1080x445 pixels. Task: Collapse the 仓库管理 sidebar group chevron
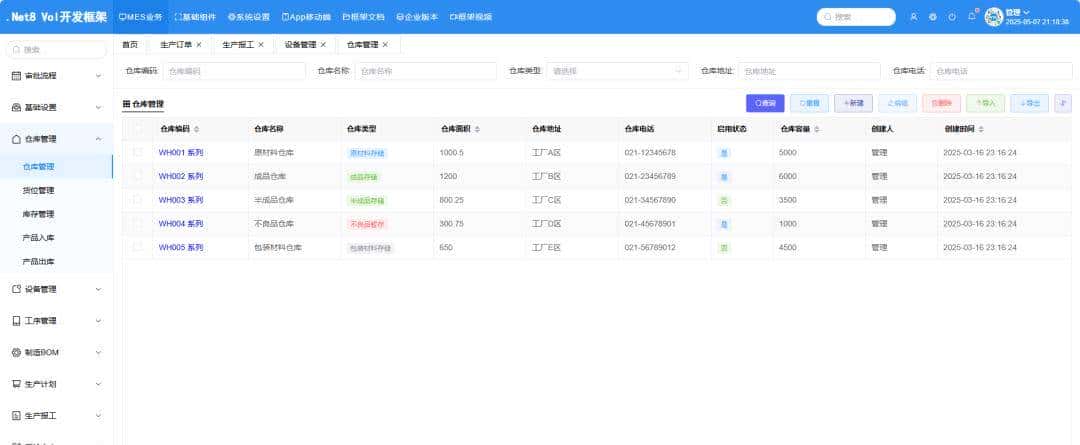(98, 139)
